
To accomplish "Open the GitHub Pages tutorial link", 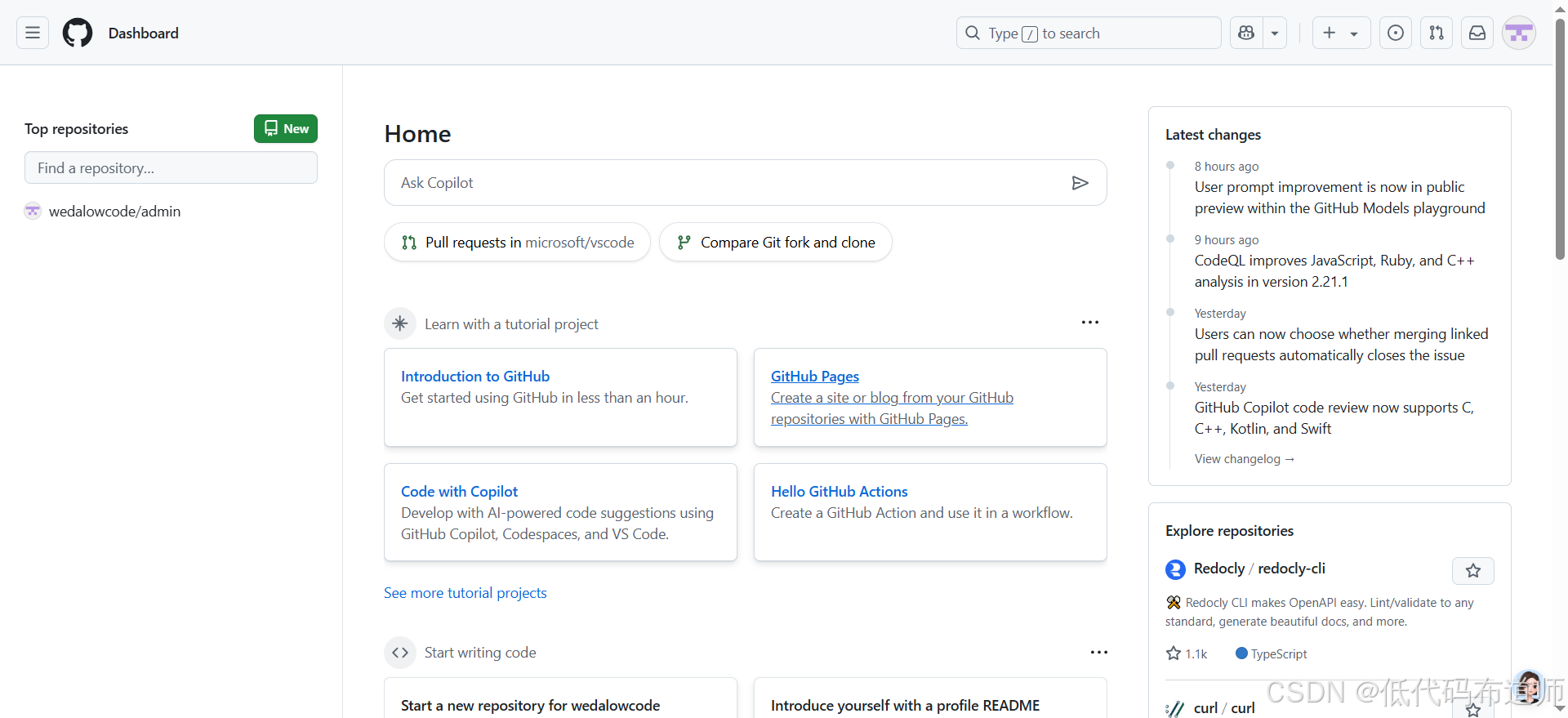I will point(815,377).
